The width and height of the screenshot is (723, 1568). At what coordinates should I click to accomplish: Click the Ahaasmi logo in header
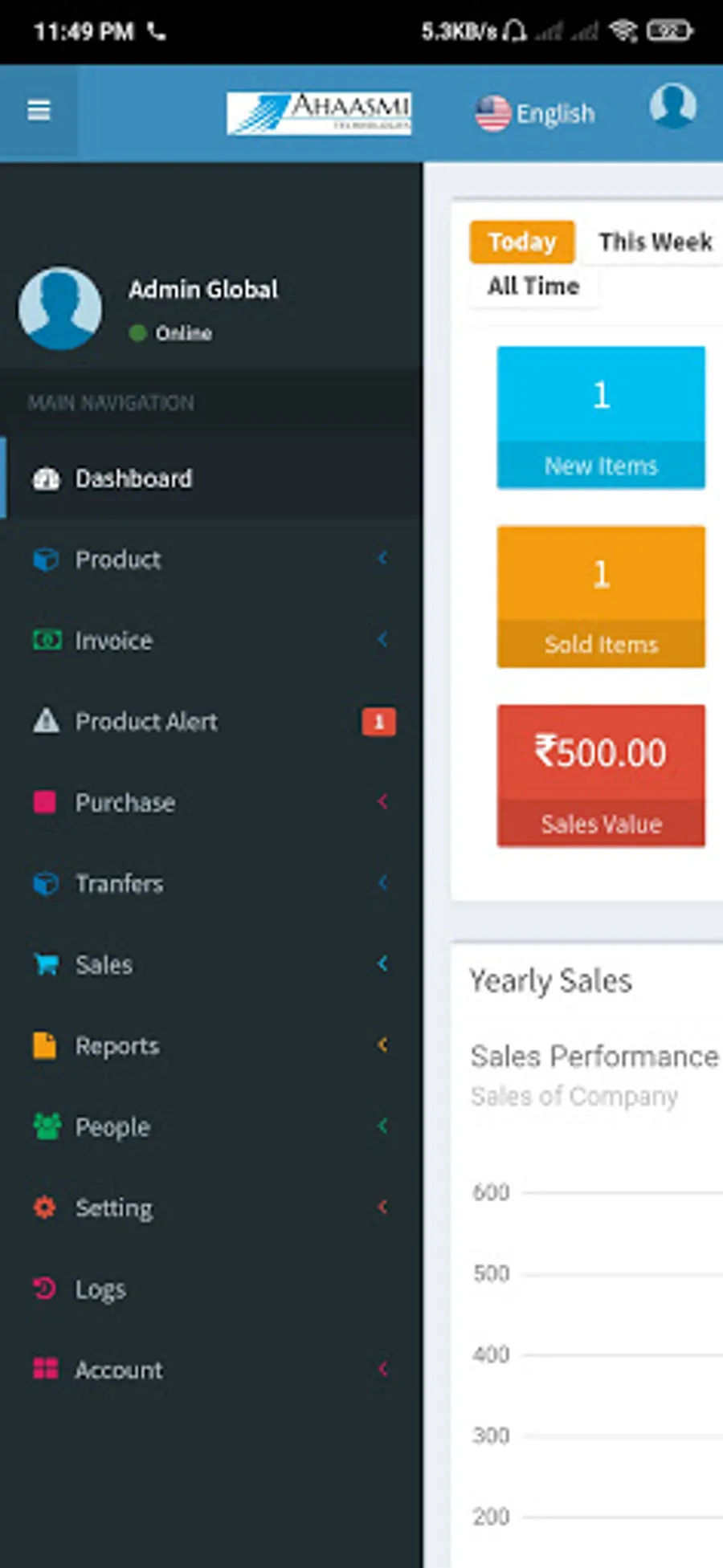pyautogui.click(x=319, y=112)
